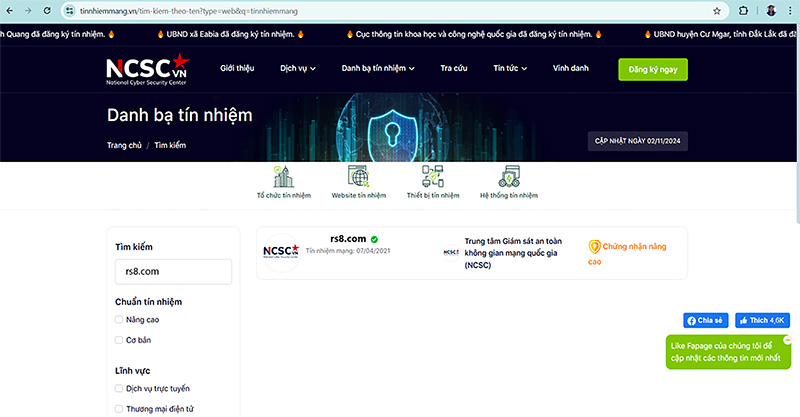
Task: Click the Đăng ký ngay button
Action: [x=653, y=69]
